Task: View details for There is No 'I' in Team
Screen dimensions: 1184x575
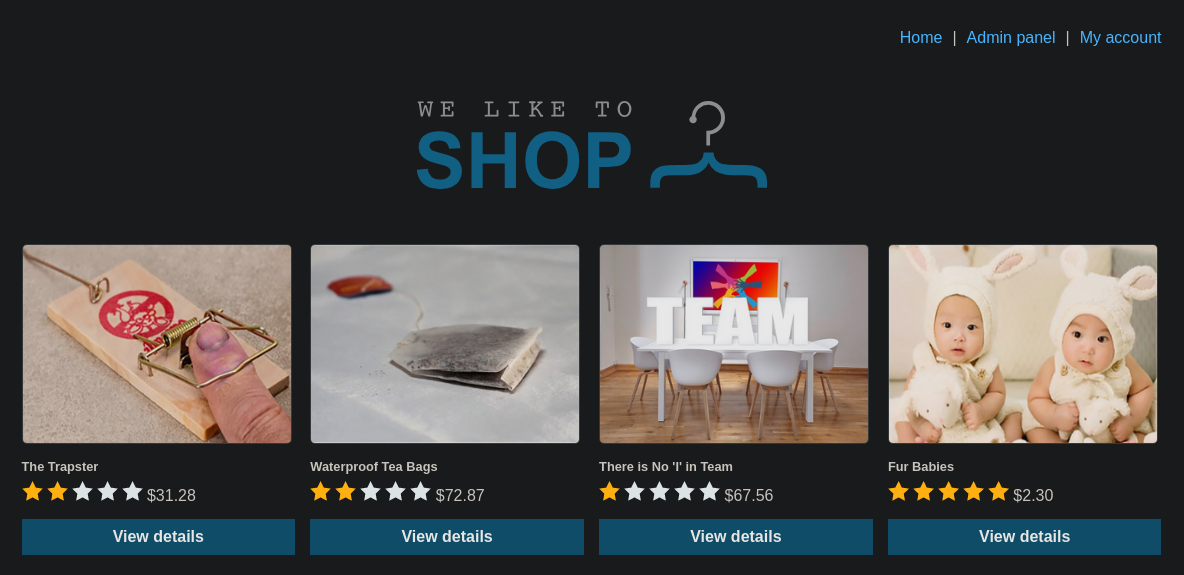Action: [735, 536]
